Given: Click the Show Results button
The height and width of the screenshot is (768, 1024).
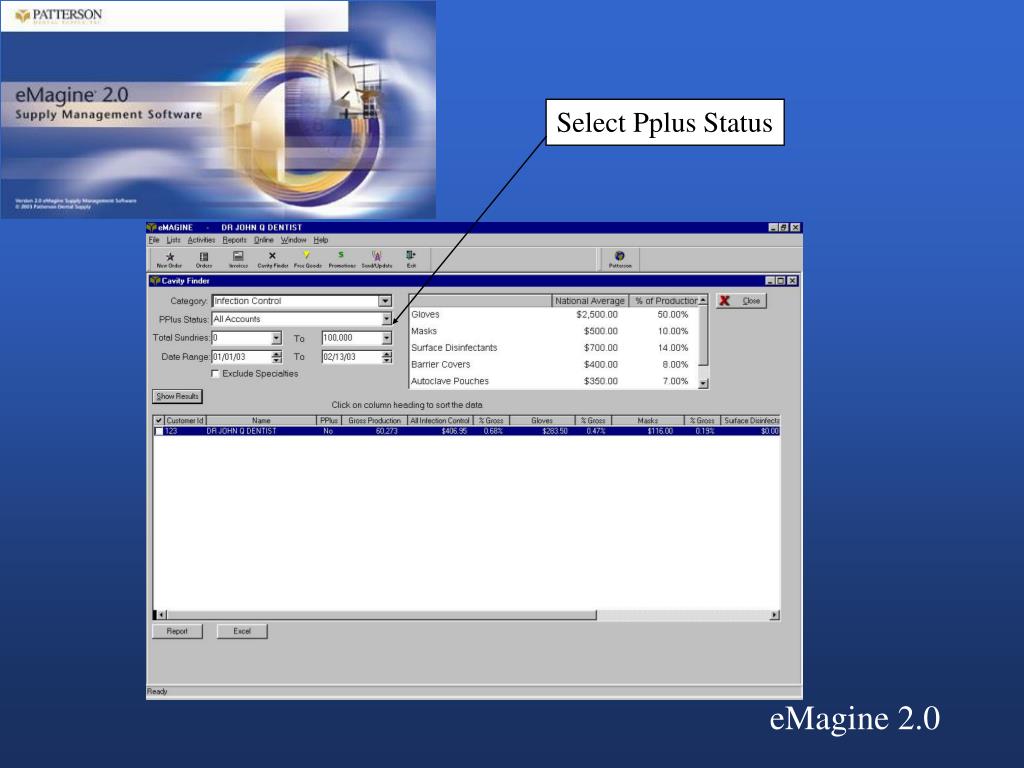Looking at the screenshot, I should pyautogui.click(x=177, y=396).
